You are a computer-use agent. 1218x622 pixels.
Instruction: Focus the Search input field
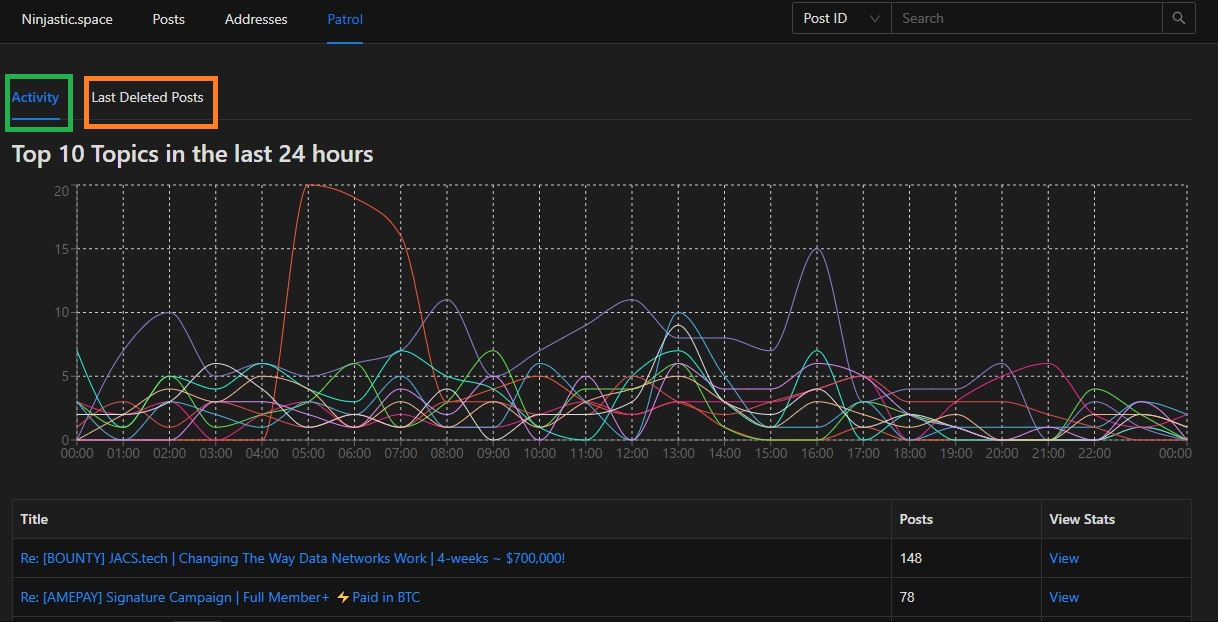(x=1027, y=18)
